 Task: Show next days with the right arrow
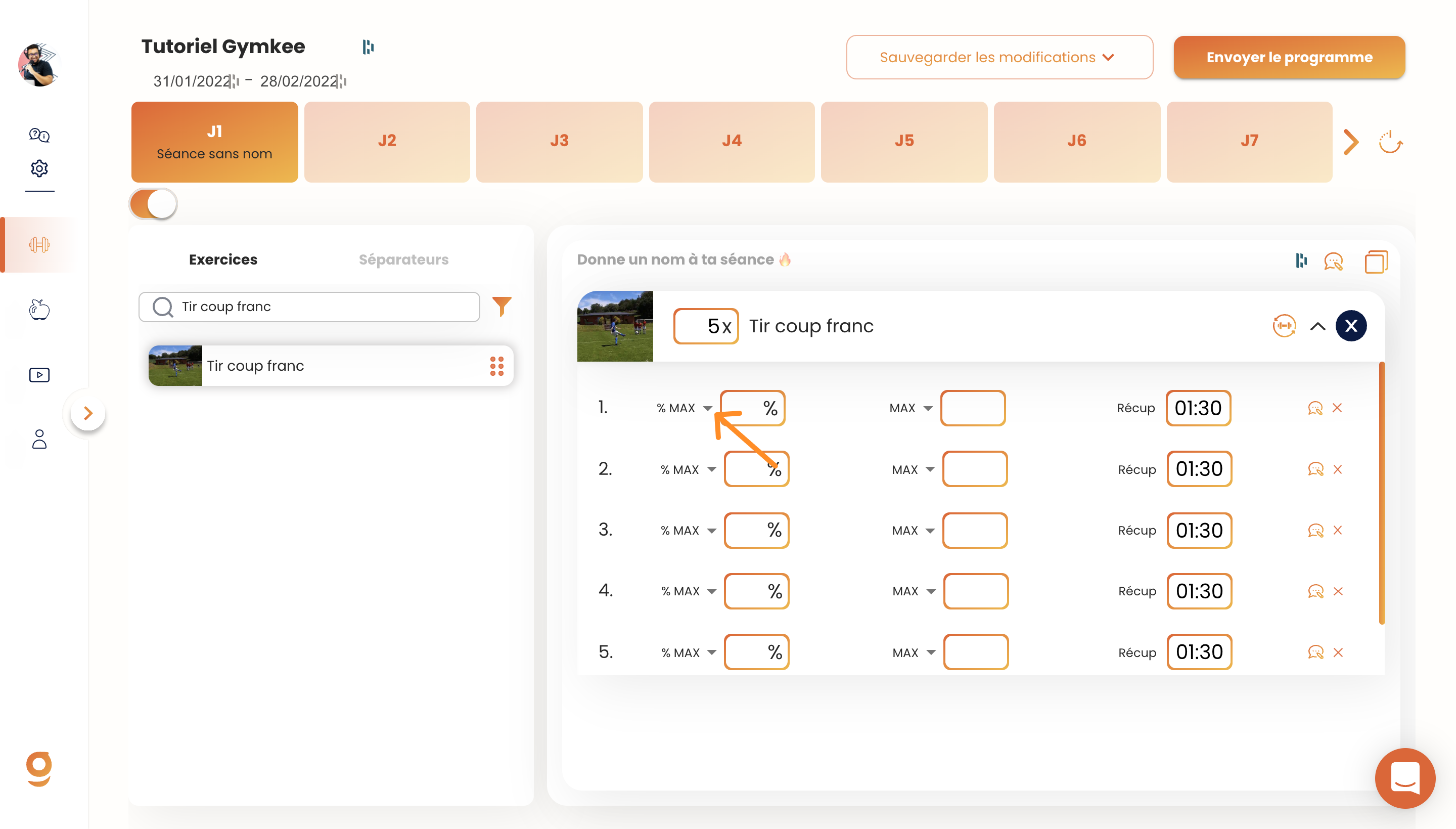[x=1351, y=142]
